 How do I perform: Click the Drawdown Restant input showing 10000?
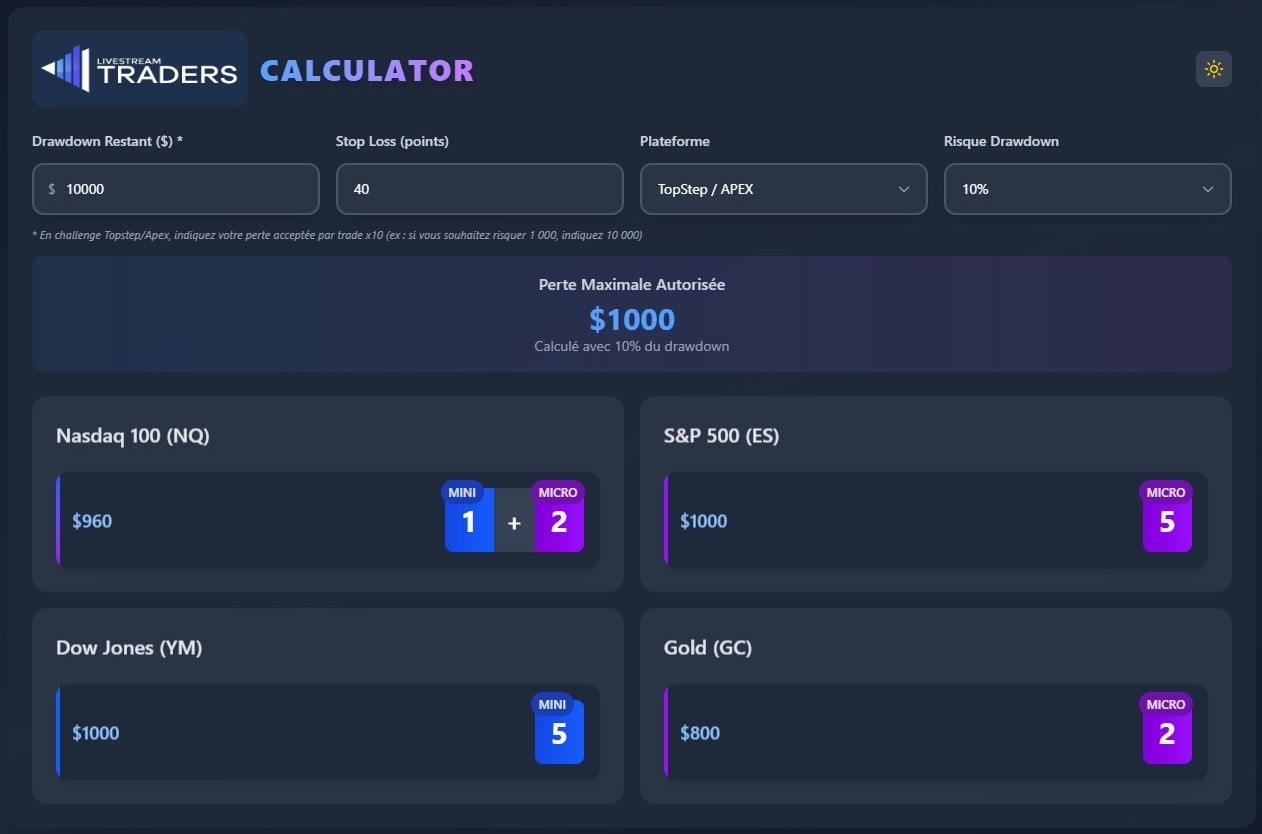click(176, 188)
